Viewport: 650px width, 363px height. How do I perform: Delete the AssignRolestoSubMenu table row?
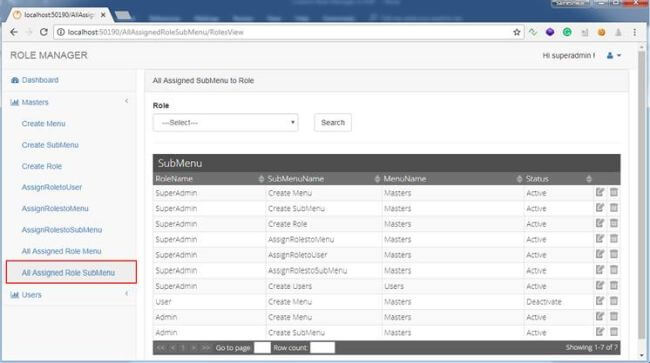(x=614, y=270)
